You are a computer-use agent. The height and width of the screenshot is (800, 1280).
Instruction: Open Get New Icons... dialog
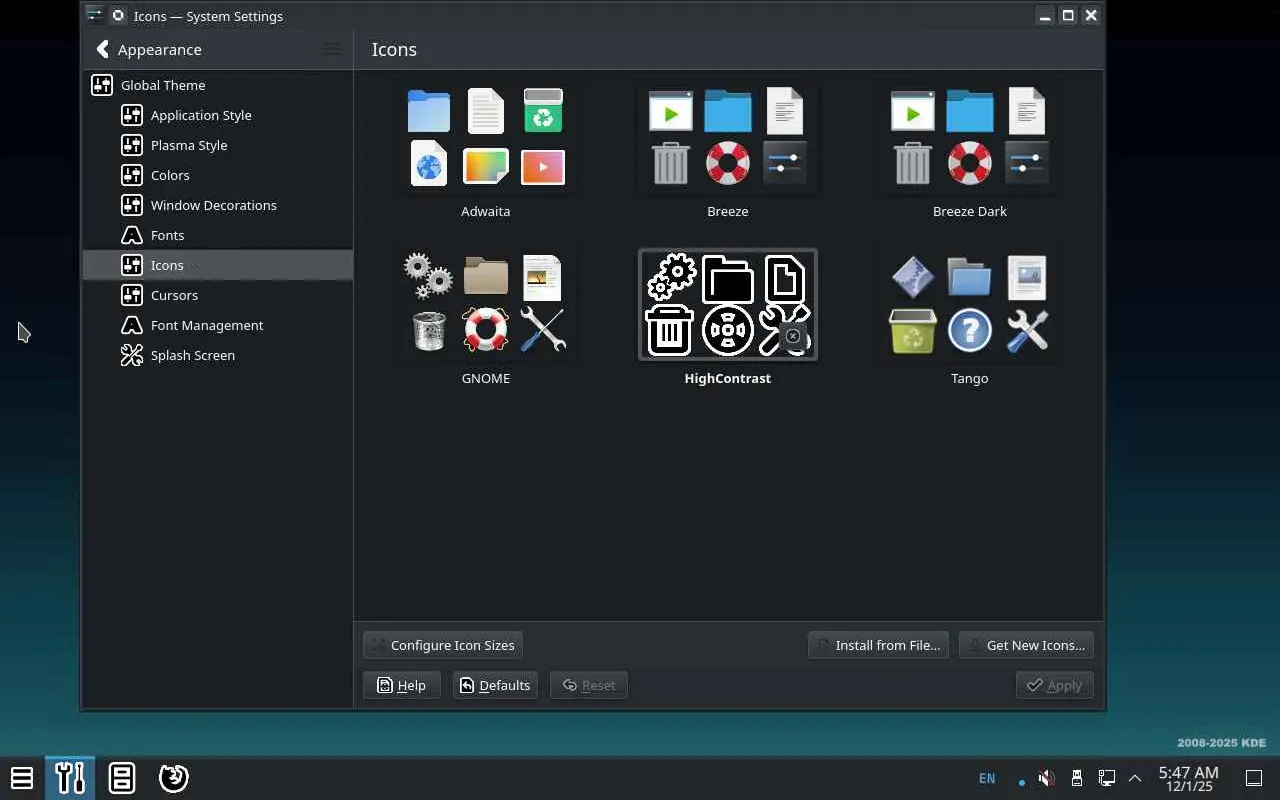click(1026, 645)
